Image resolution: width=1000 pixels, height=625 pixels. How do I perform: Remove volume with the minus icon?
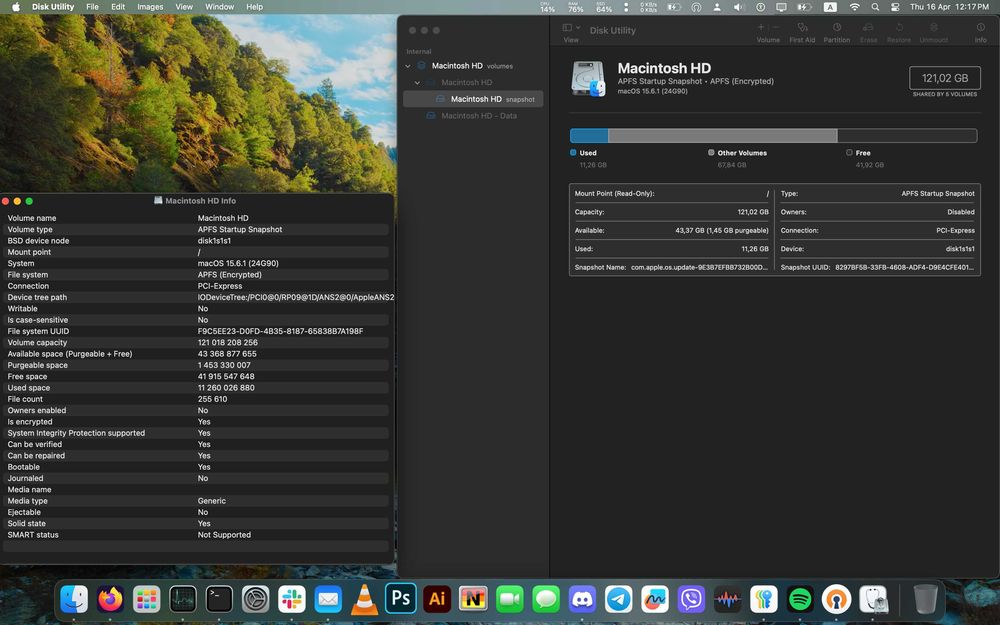coord(776,27)
